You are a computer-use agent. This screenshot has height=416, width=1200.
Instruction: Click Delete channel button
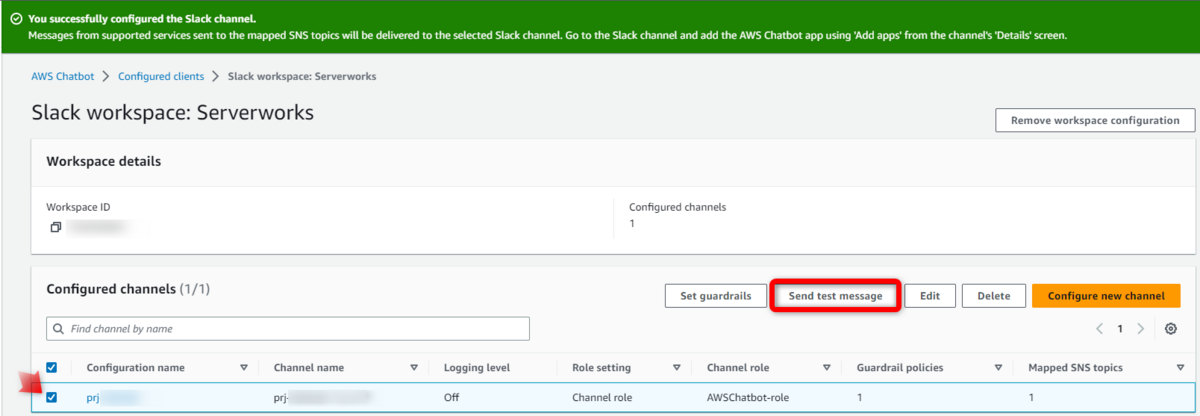[993, 296]
